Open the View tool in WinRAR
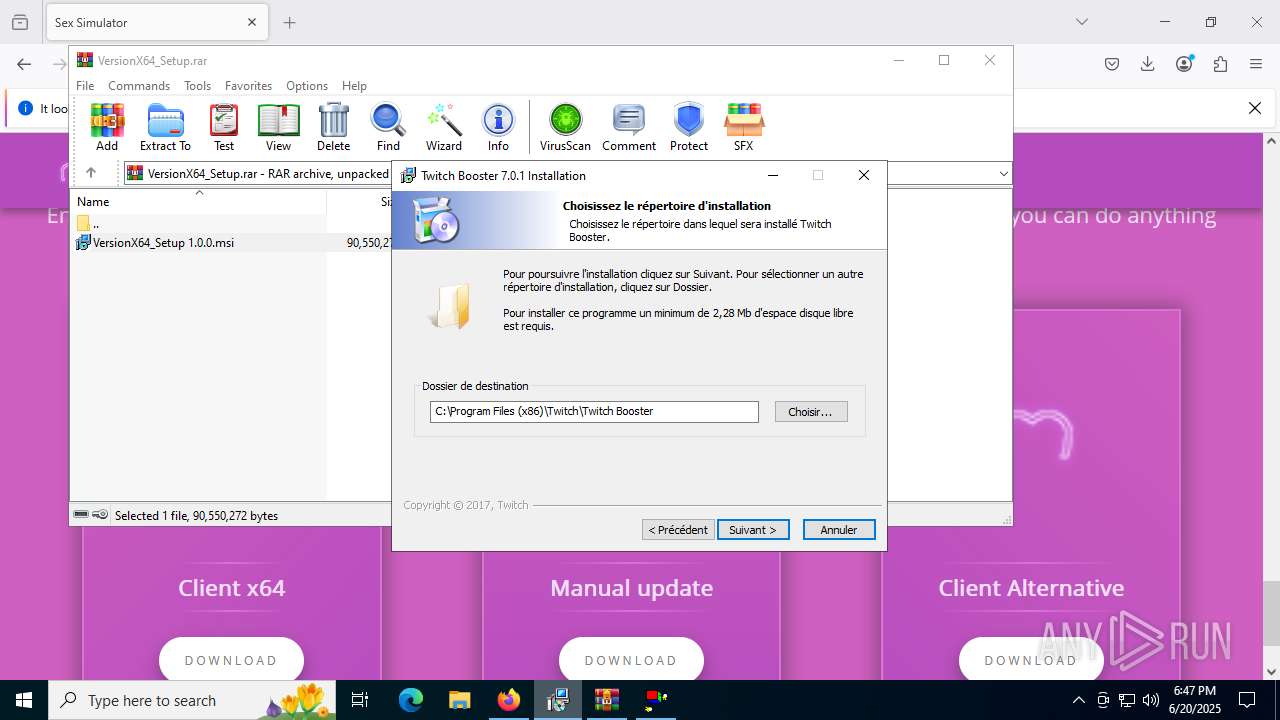The width and height of the screenshot is (1280, 720). (x=278, y=127)
